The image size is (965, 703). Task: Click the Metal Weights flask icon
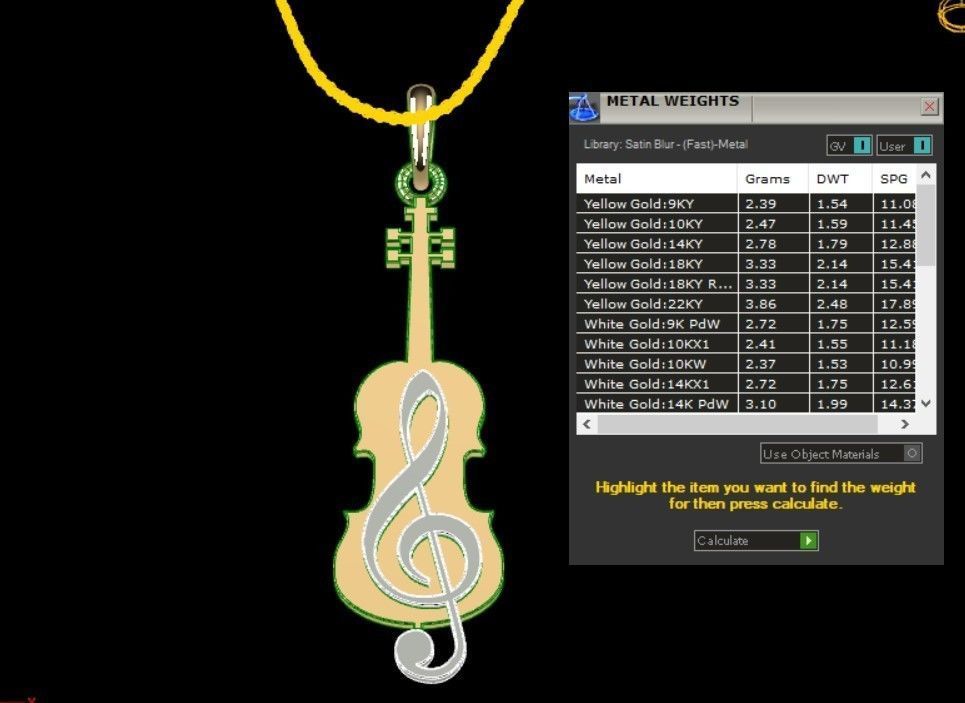coord(584,108)
